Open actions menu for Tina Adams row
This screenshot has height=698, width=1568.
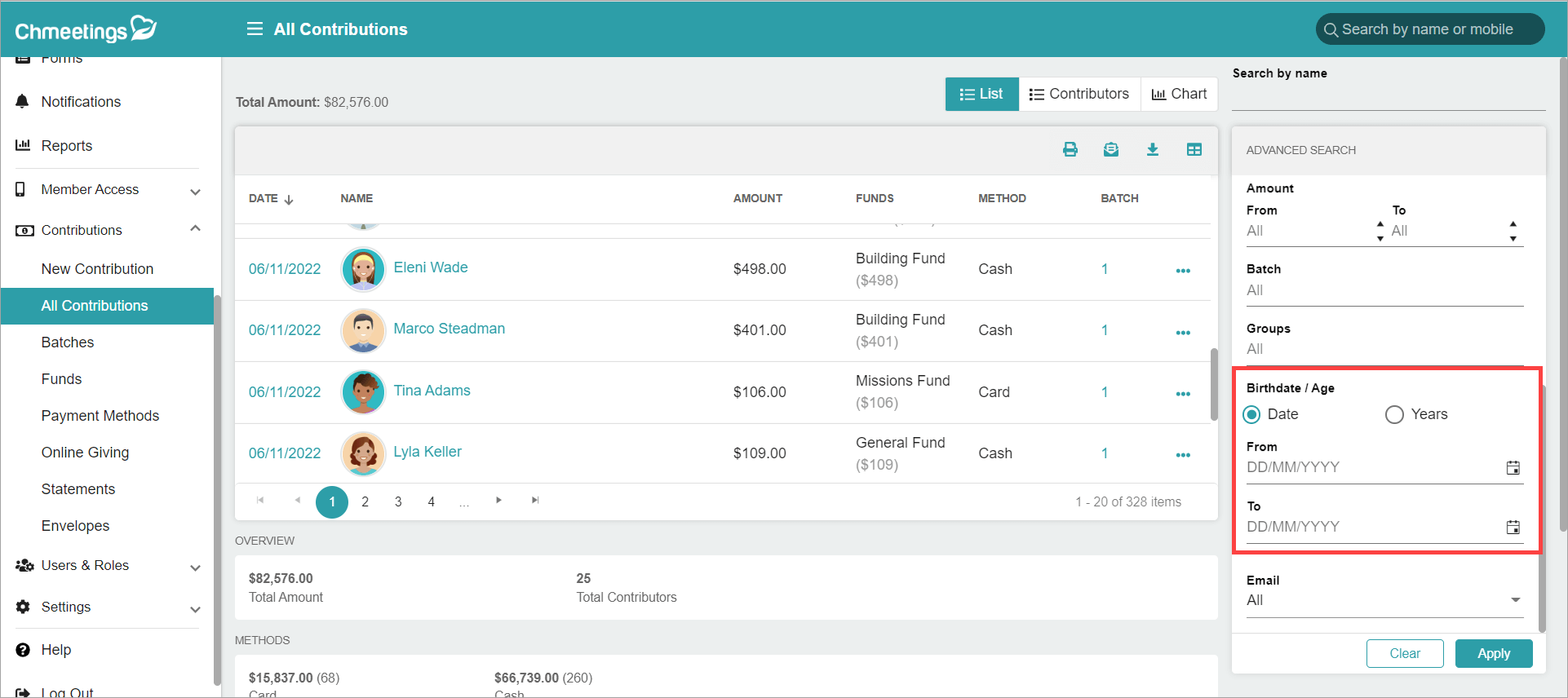[x=1183, y=394]
